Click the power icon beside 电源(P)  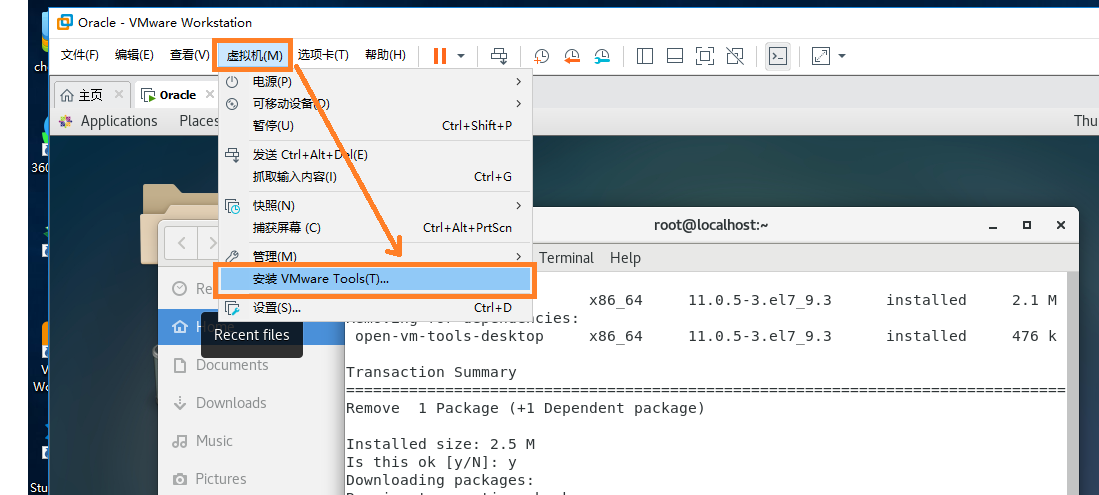click(232, 81)
